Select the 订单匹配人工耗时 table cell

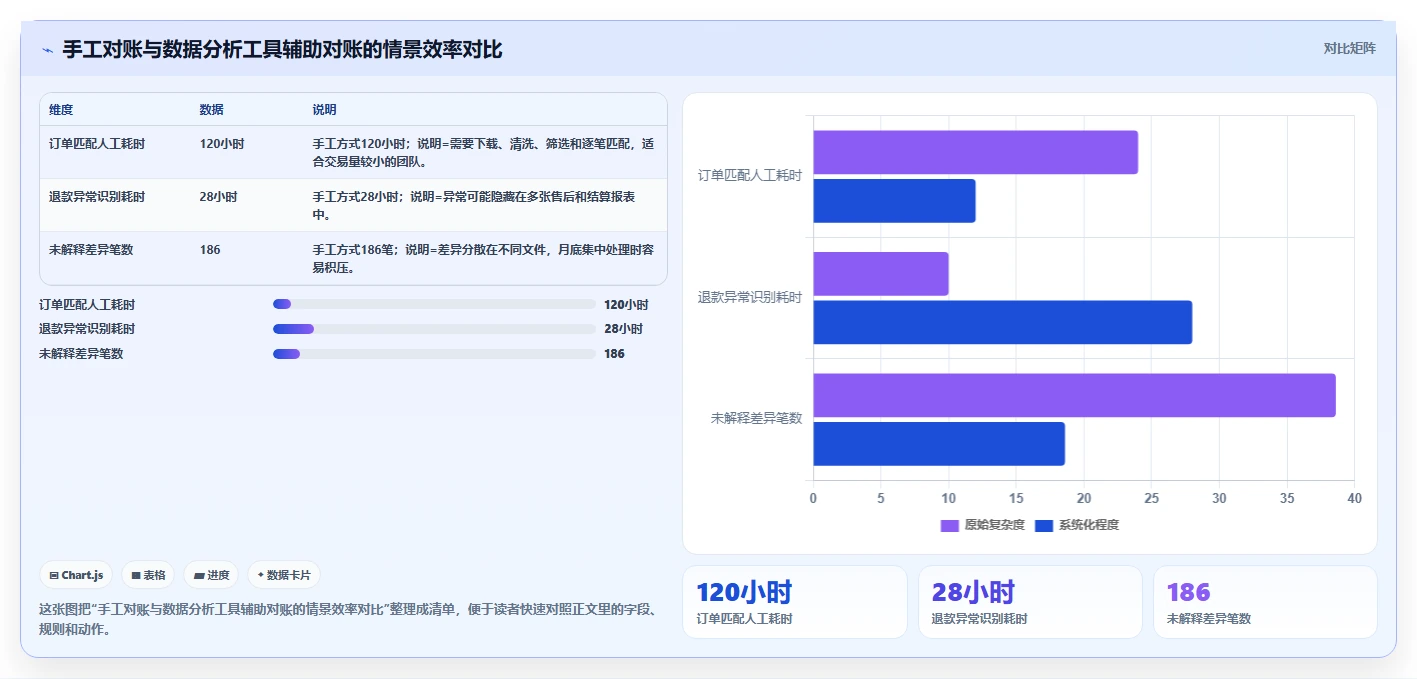click(x=97, y=144)
